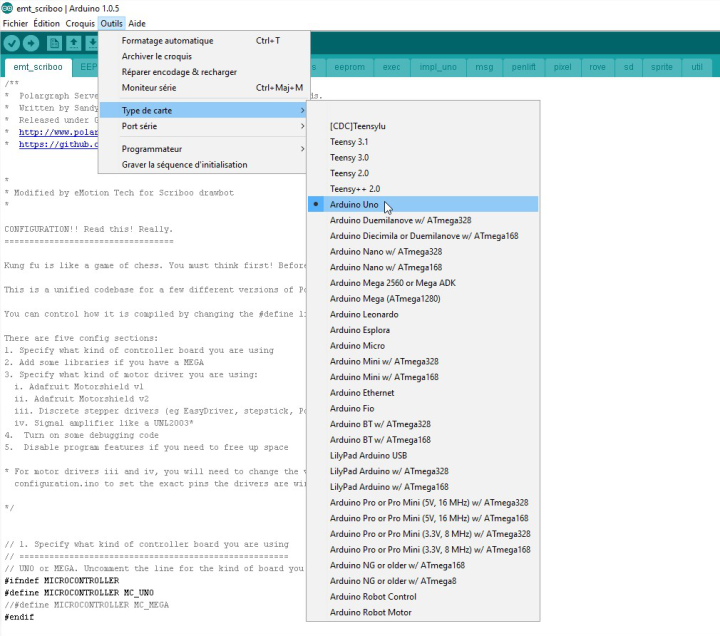Switch to the sd tab
Screen dimensions: 720x636
click(x=628, y=67)
